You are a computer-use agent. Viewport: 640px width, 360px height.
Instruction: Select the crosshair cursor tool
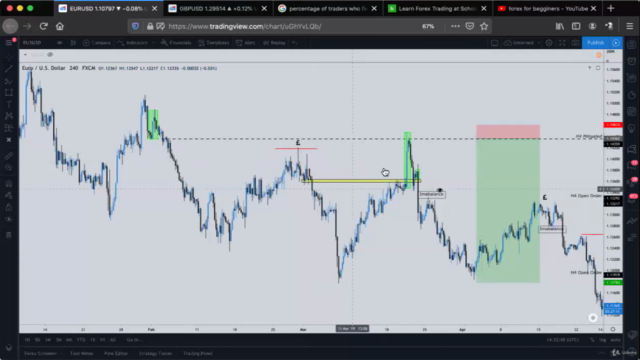tap(9, 57)
